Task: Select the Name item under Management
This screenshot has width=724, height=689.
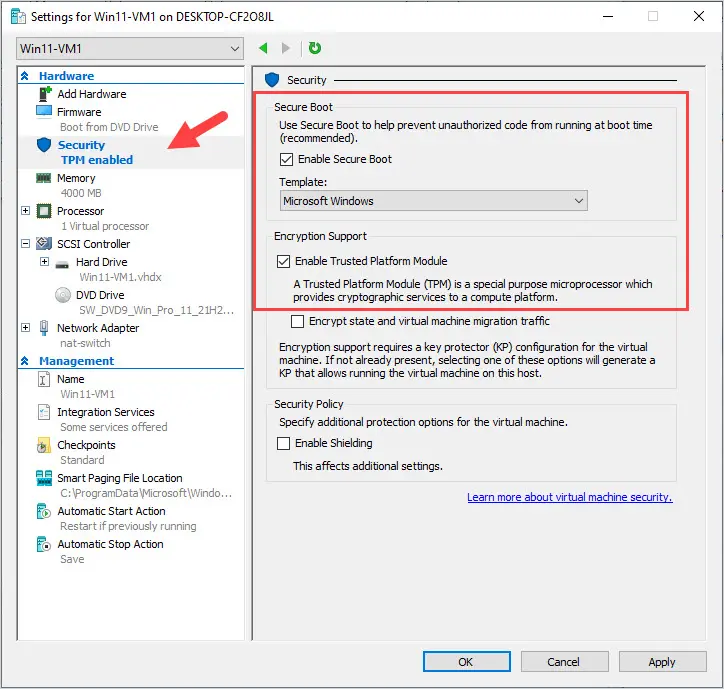Action: [x=71, y=379]
